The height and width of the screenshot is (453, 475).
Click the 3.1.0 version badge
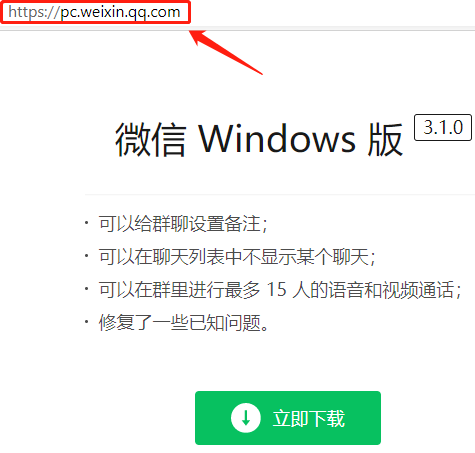coord(443,127)
